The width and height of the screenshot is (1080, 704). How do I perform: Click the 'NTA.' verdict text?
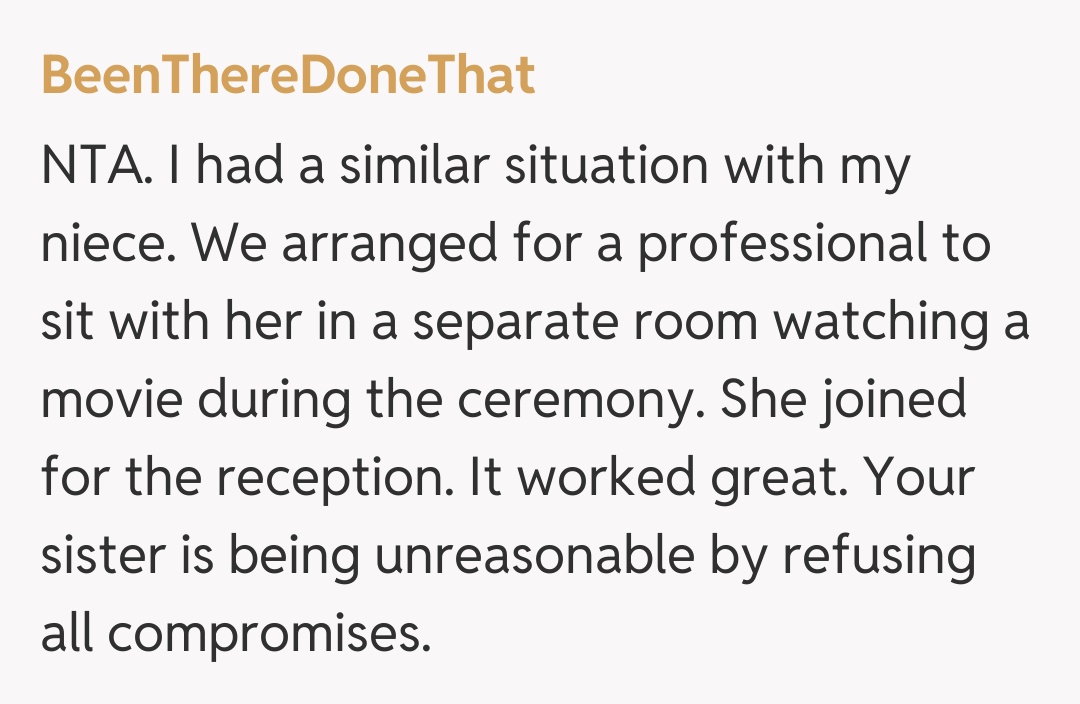point(97,167)
